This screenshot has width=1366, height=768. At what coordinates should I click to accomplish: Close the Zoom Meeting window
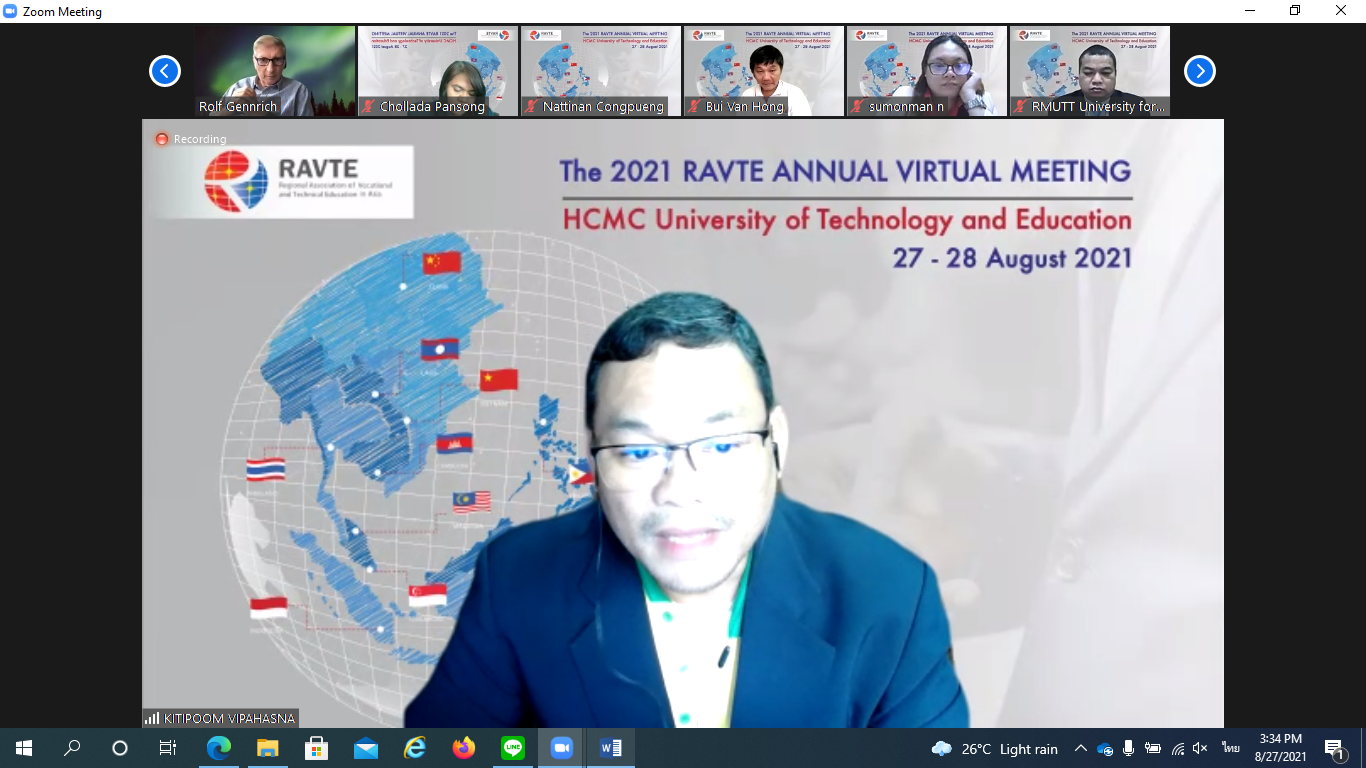tap(1341, 11)
